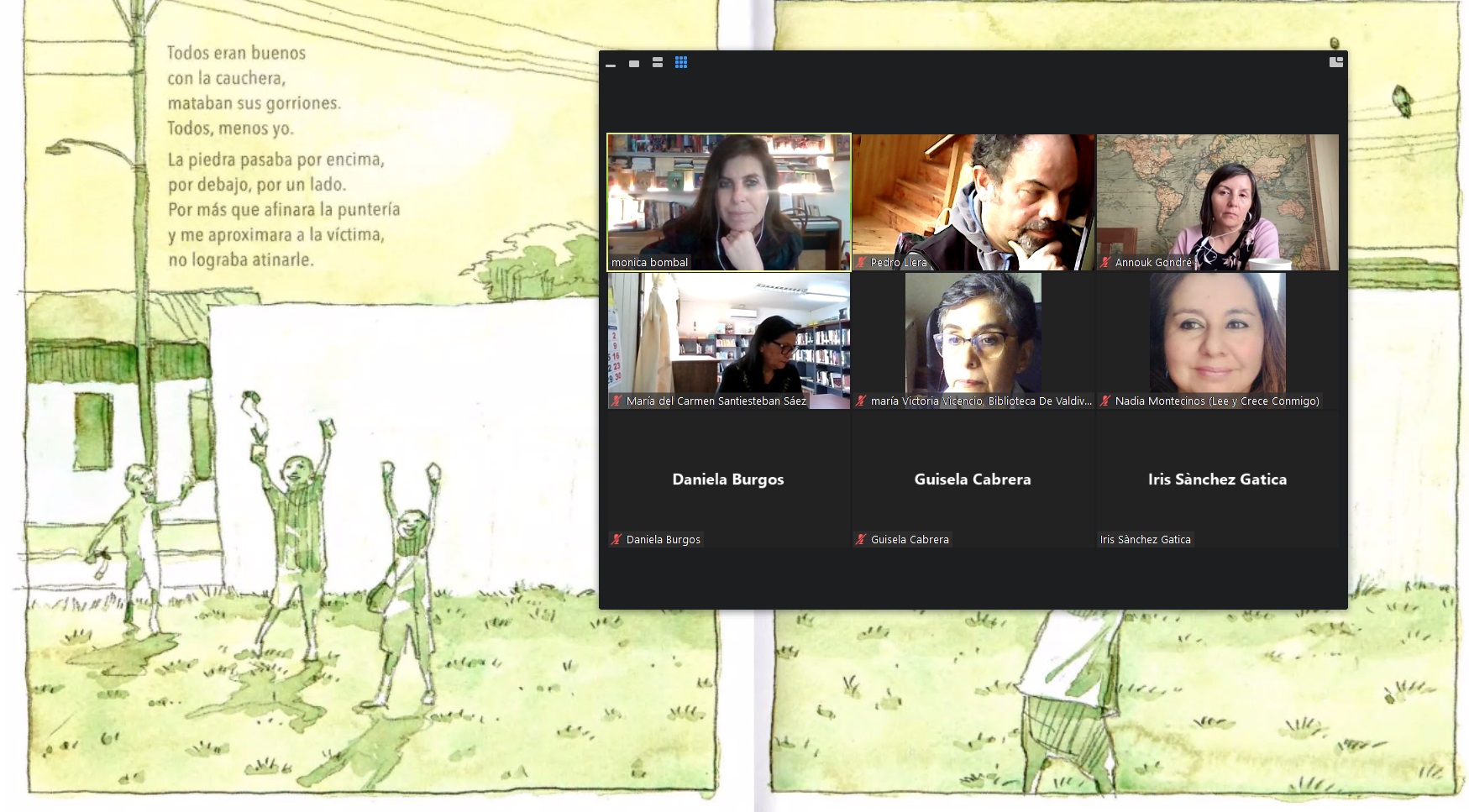Click muted mic icon beside Daniela Burgos label
Image resolution: width=1469 pixels, height=812 pixels.
pos(616,540)
